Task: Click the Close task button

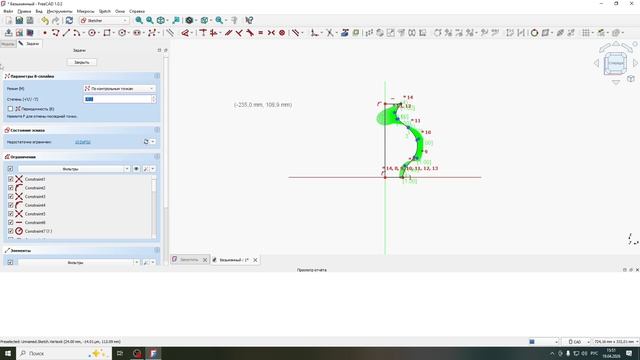Action: [x=82, y=62]
